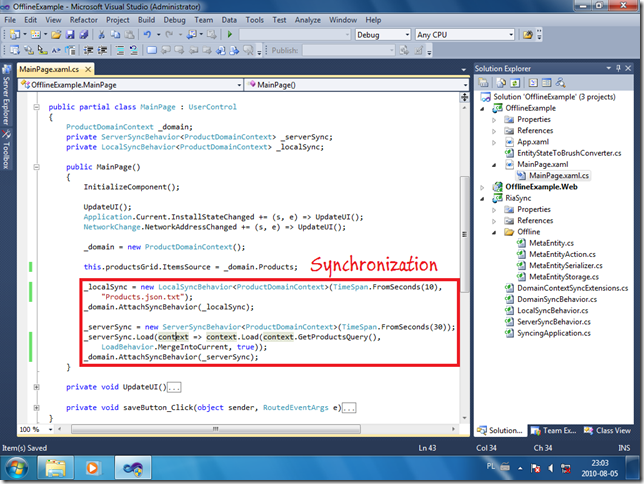Image resolution: width=644 pixels, height=484 pixels.
Task: Click the editor horizontal scrollbar thumb
Action: coord(216,429)
